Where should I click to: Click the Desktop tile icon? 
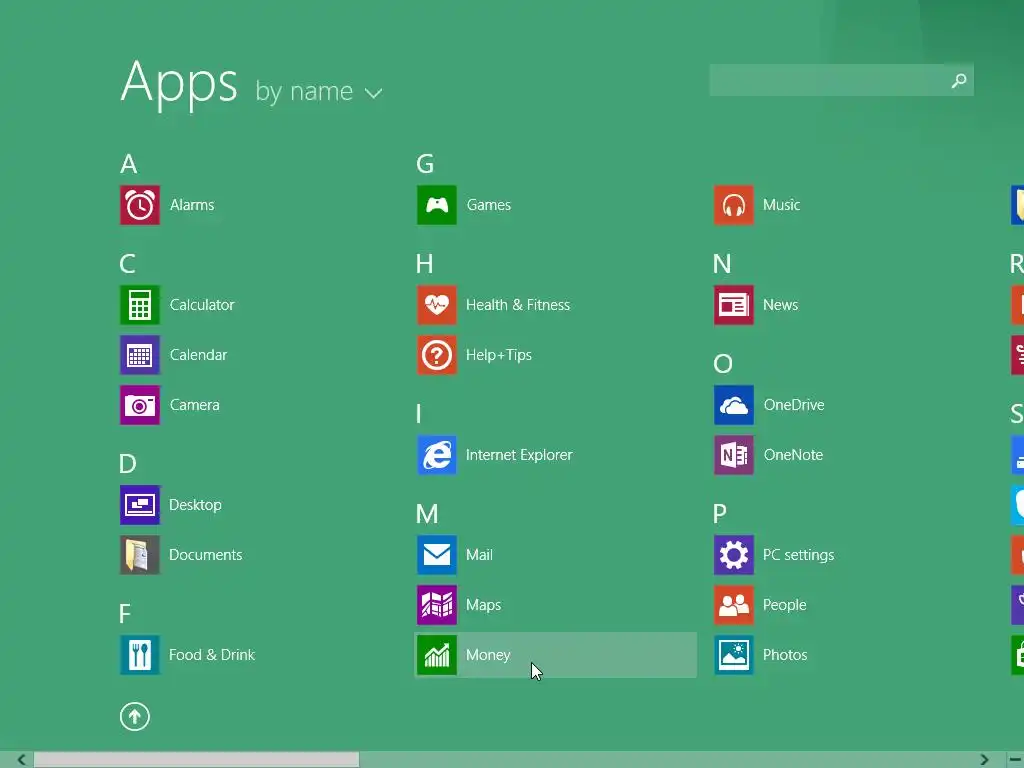[140, 505]
